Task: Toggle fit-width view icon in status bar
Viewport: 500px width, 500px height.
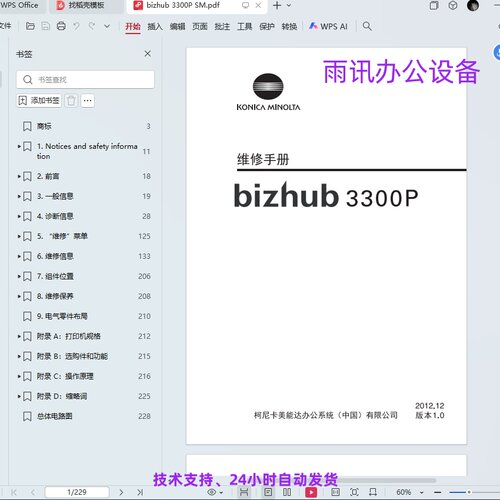Action: (244, 492)
